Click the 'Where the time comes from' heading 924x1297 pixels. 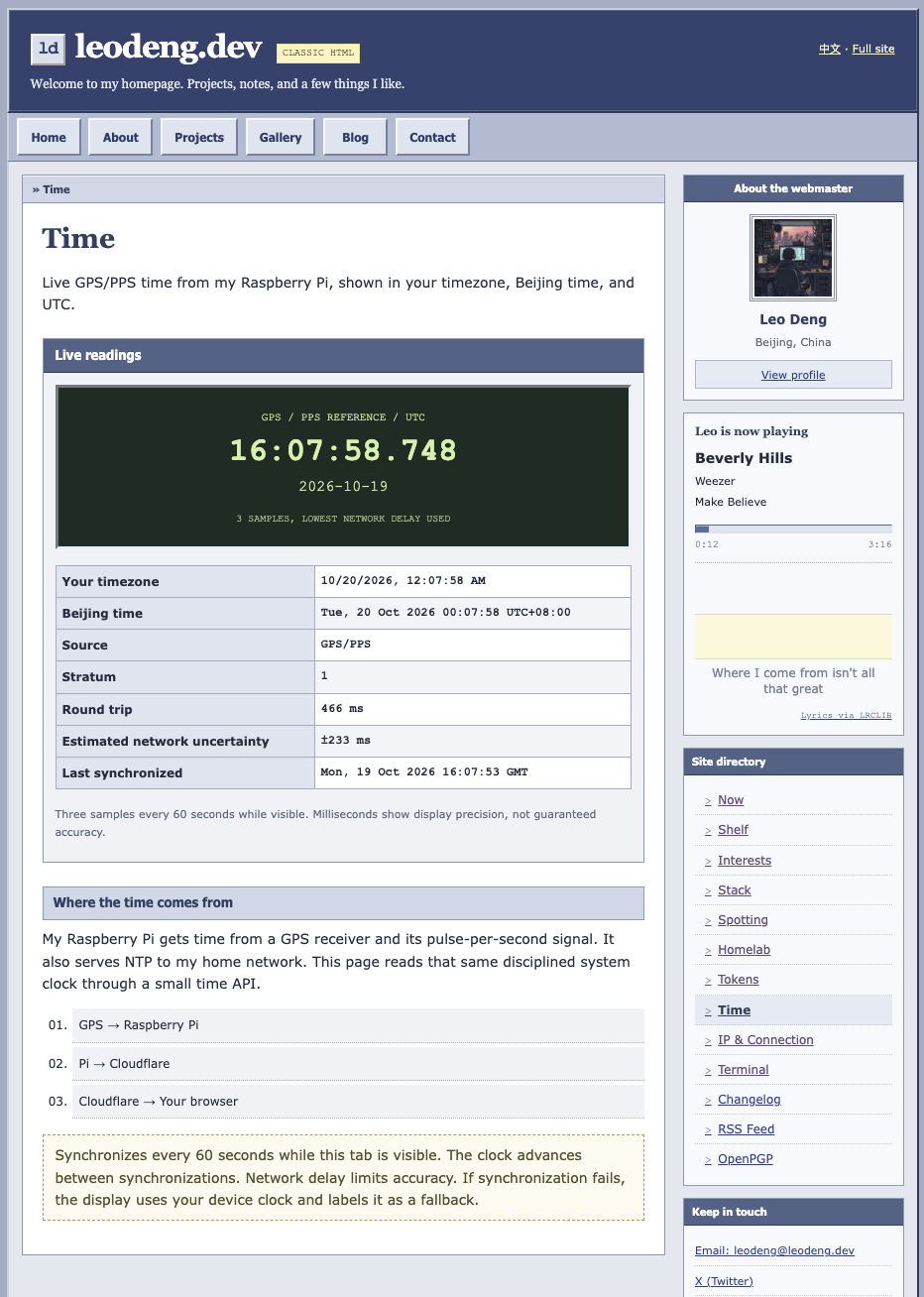tap(343, 903)
